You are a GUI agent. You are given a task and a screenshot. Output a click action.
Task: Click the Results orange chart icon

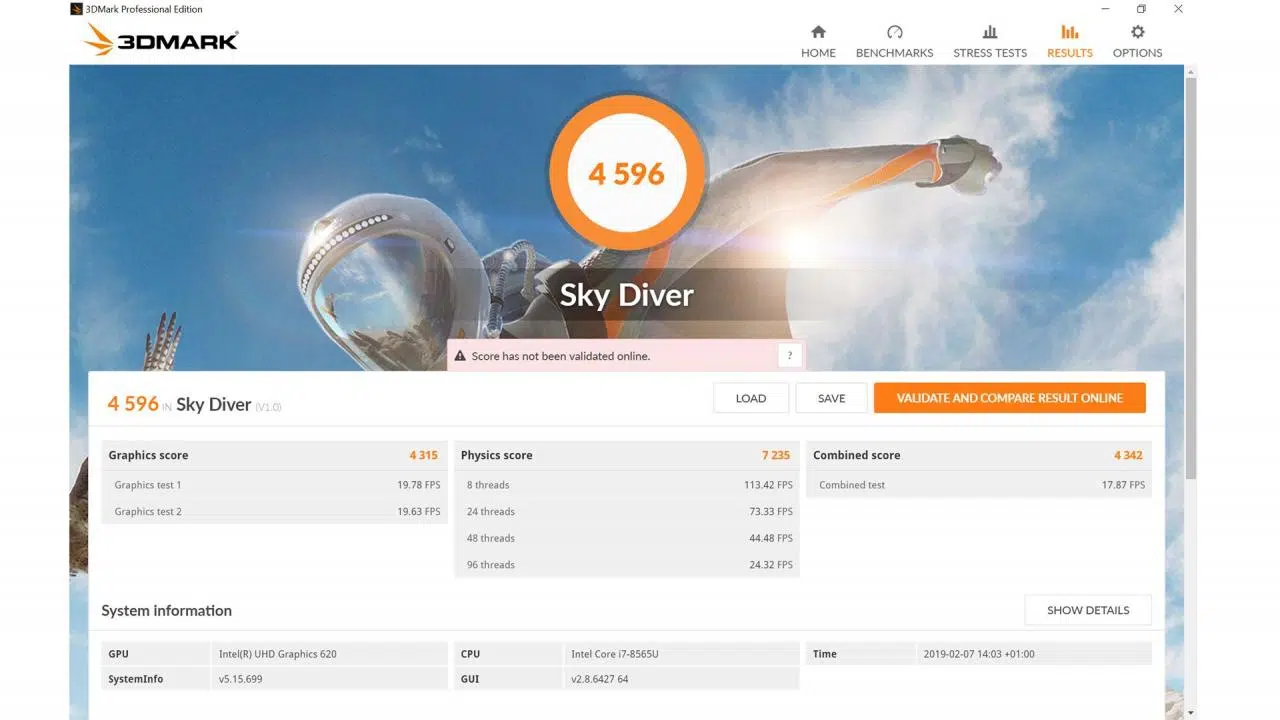[x=1070, y=32]
